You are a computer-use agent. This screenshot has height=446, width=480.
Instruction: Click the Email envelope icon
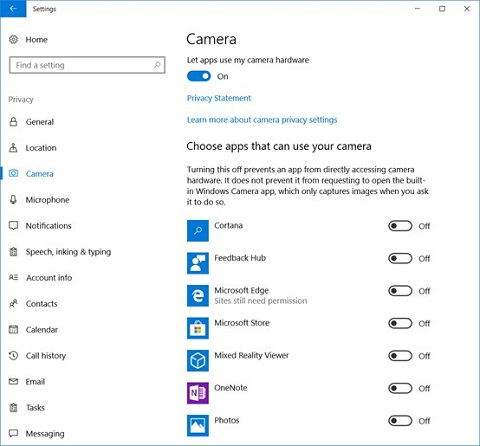pyautogui.click(x=13, y=381)
